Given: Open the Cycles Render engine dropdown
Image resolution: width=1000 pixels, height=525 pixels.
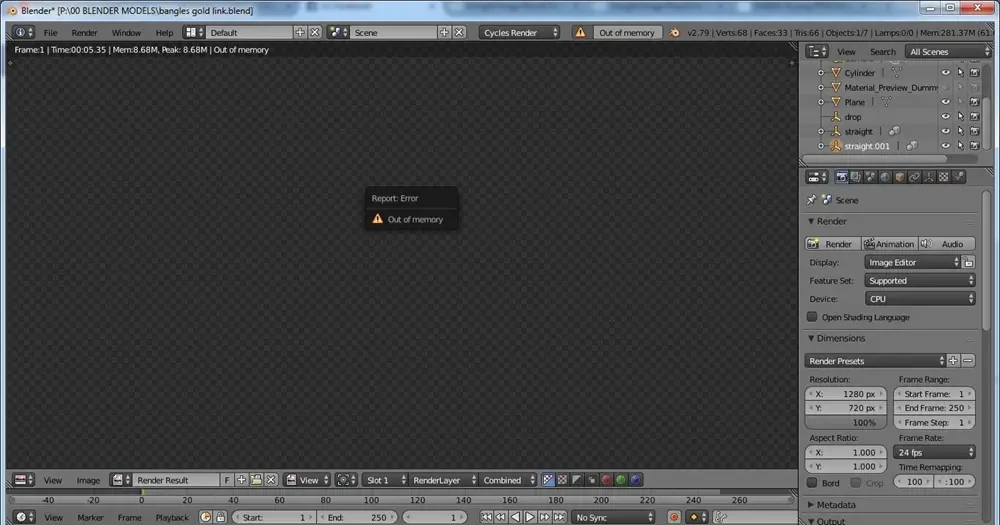Looking at the screenshot, I should click(x=519, y=33).
